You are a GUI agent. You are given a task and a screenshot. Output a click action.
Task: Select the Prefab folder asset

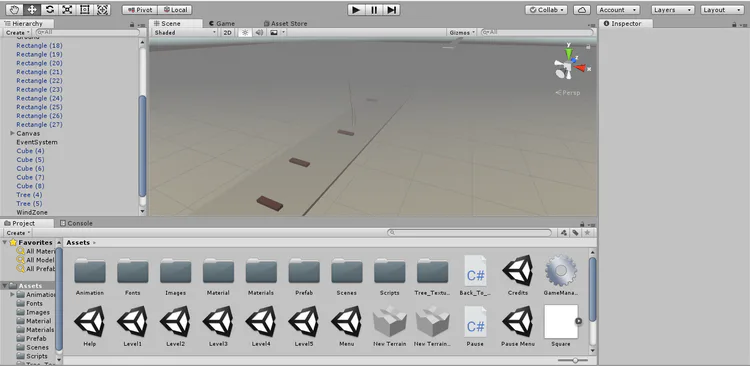coord(304,276)
